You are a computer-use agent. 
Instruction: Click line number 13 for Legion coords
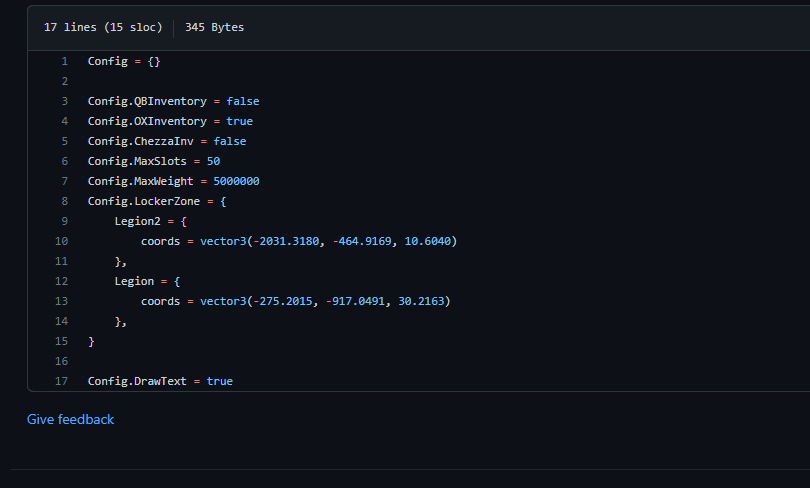click(x=62, y=301)
